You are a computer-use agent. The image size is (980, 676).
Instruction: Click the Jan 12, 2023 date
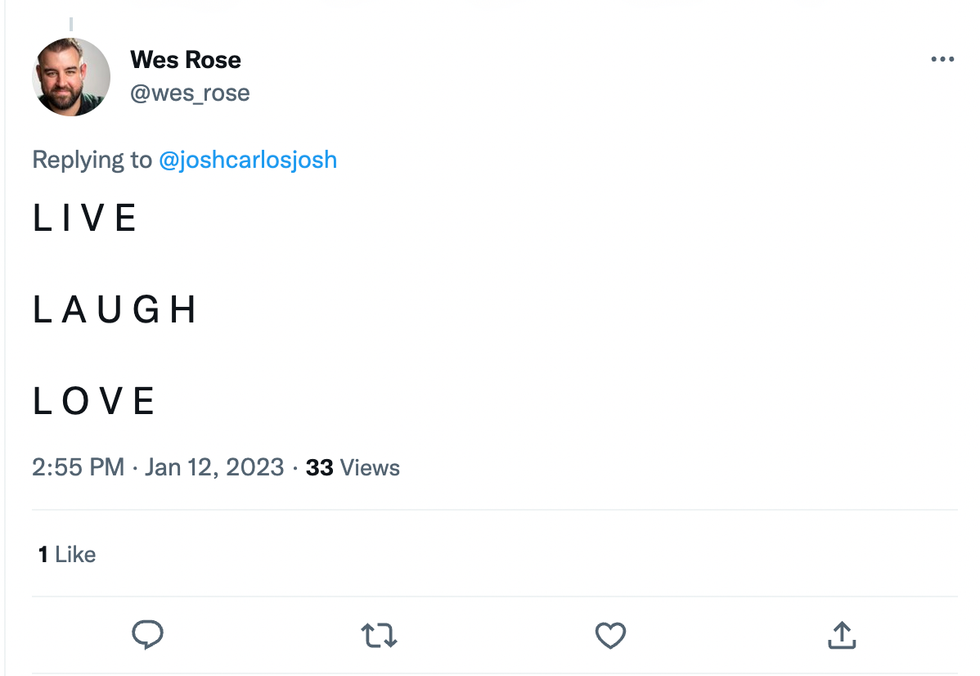tap(214, 467)
